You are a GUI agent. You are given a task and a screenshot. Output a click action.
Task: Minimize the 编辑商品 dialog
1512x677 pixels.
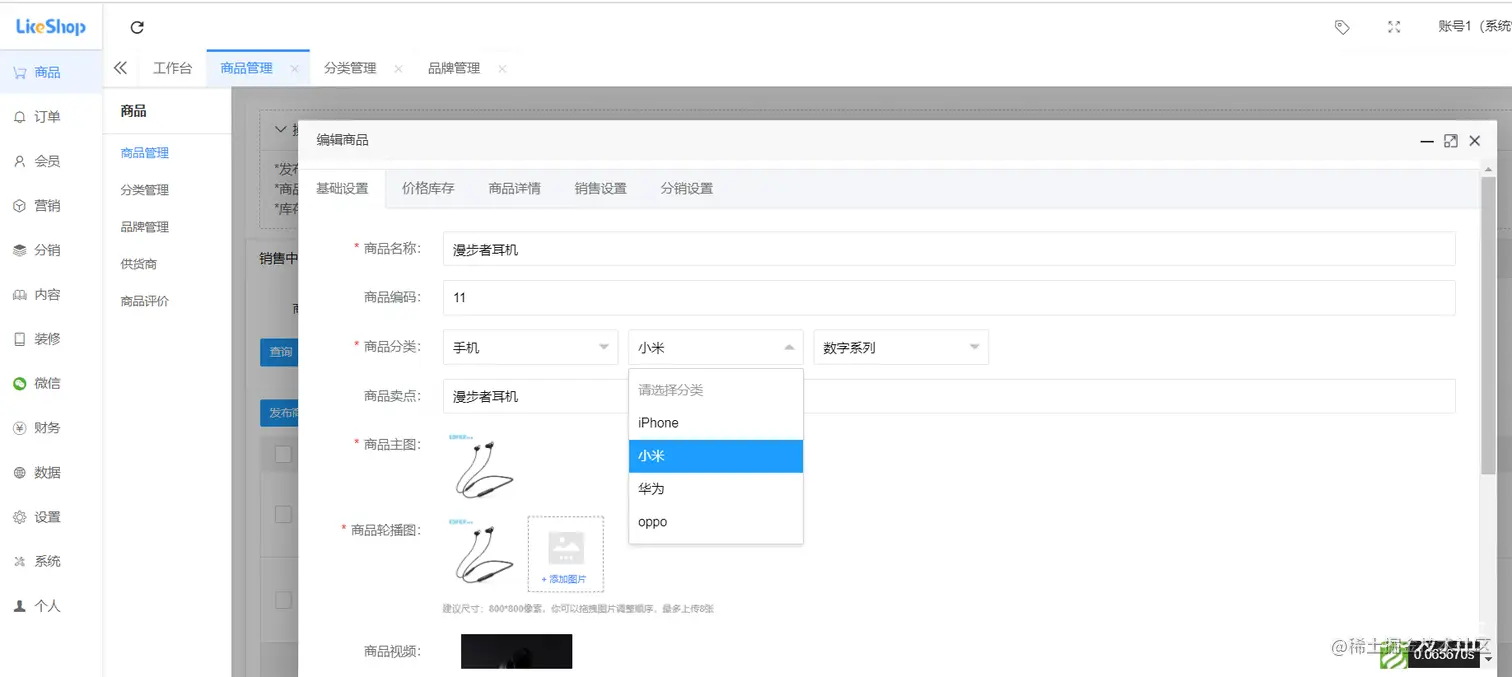(x=1427, y=141)
